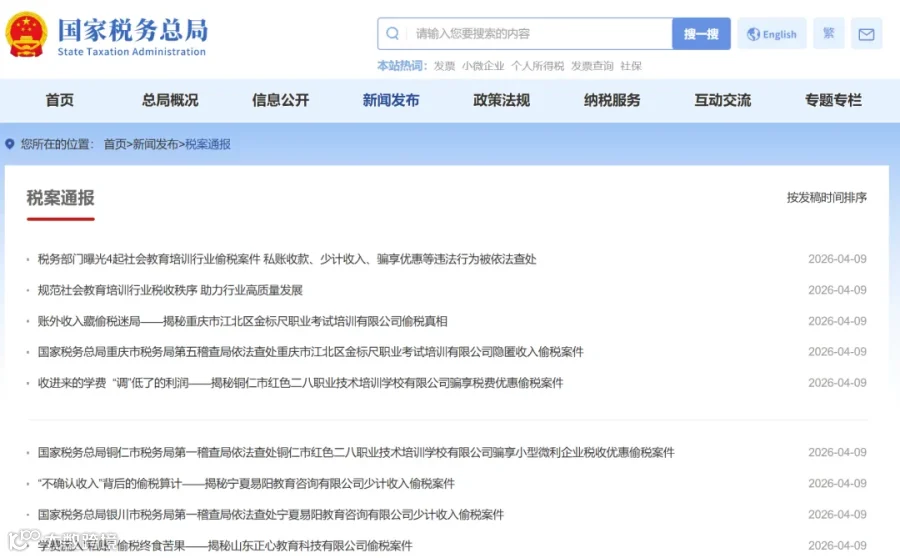900x558 pixels.
Task: Open the 首页 navigation menu item
Action: coord(60,100)
